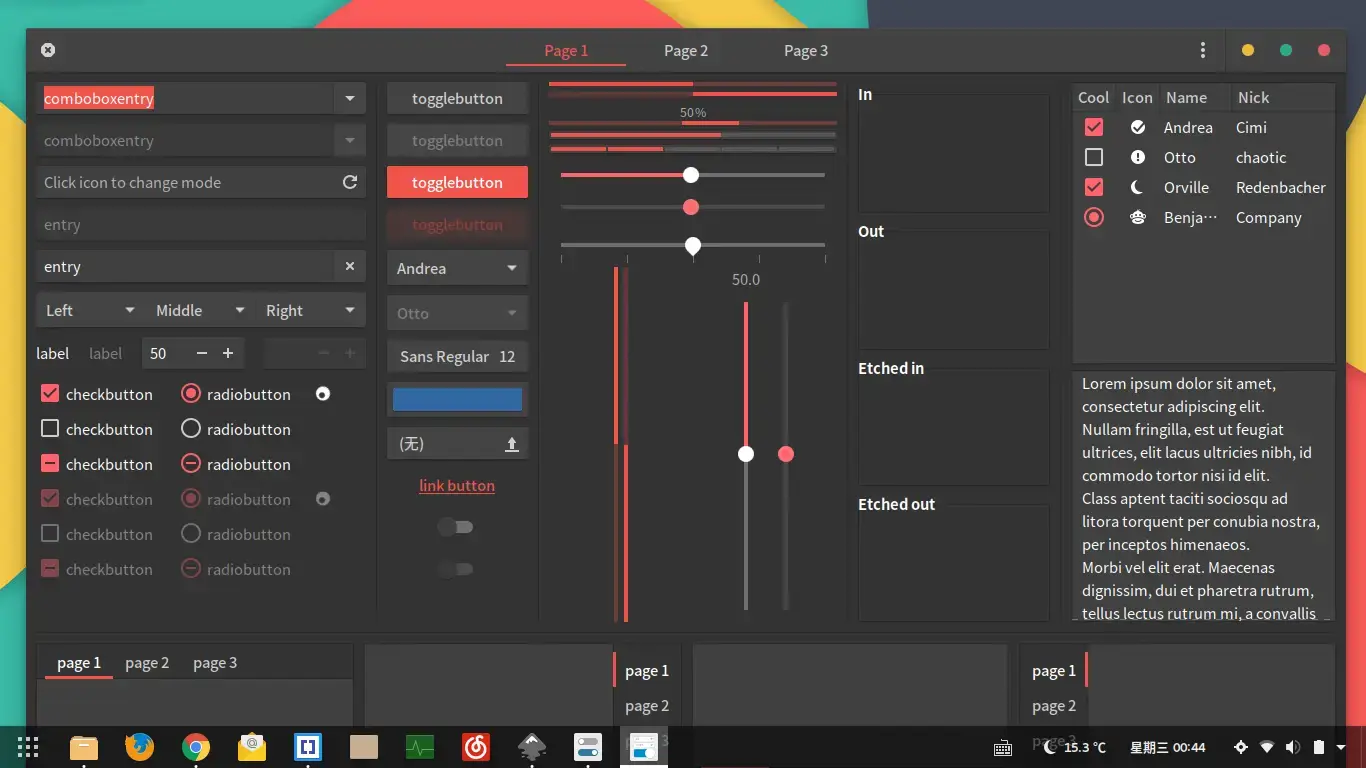Open the comboboxentry dropdown arrow
The width and height of the screenshot is (1366, 768).
[350, 98]
